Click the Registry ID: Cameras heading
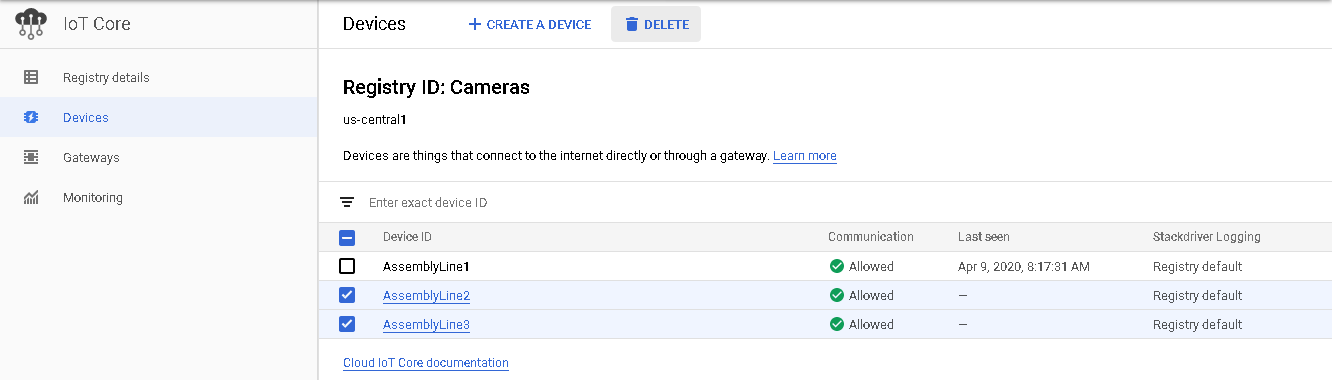 point(436,87)
